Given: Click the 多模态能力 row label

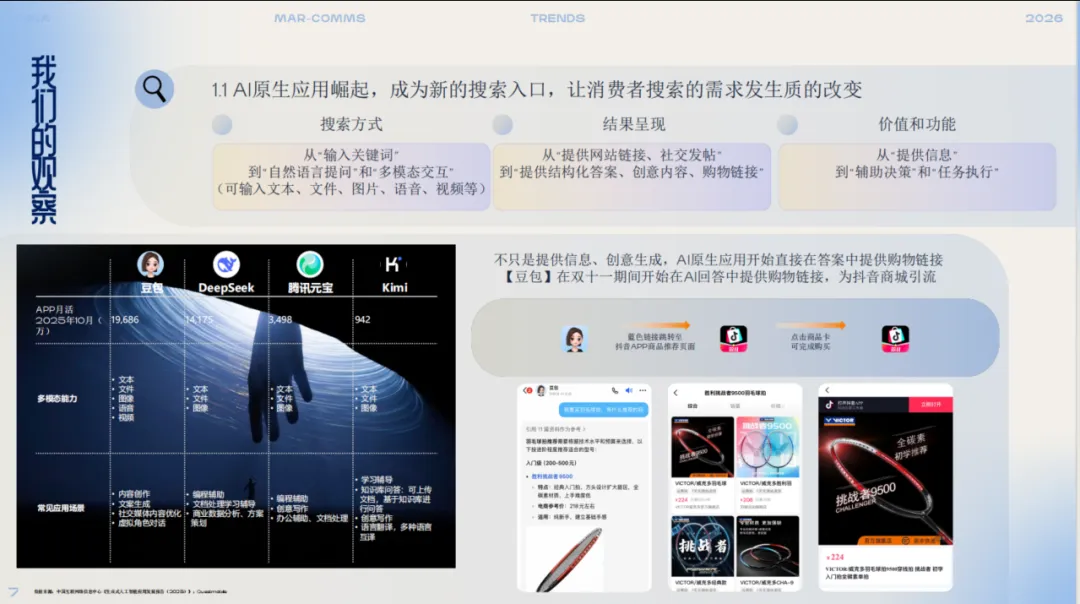Looking at the screenshot, I should pos(57,399).
